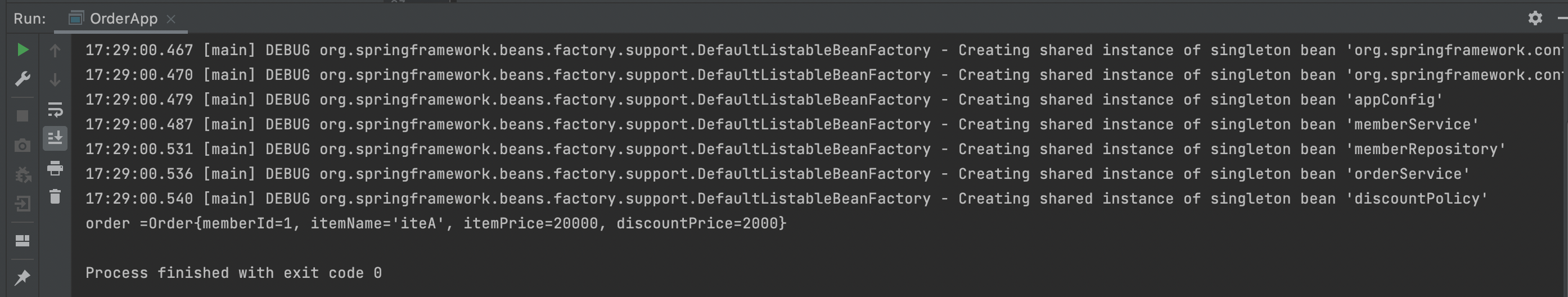Hide the Run tool window
Image resolution: width=1568 pixels, height=297 pixels.
[x=1563, y=18]
